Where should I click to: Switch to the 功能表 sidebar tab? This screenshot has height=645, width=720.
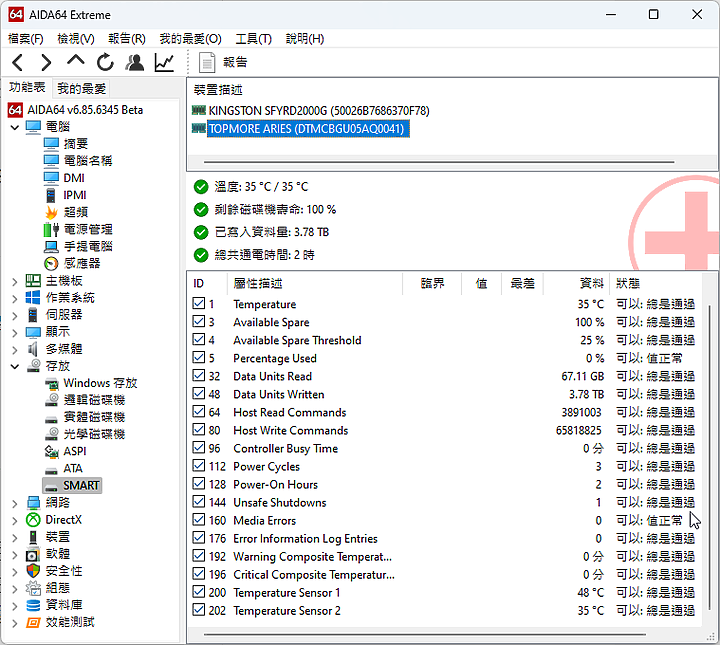[27, 87]
